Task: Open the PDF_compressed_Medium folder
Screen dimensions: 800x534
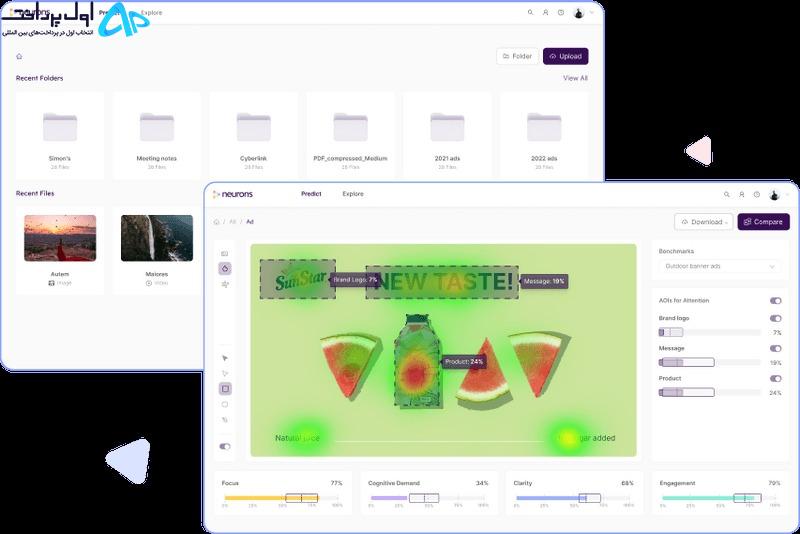Action: click(x=351, y=136)
